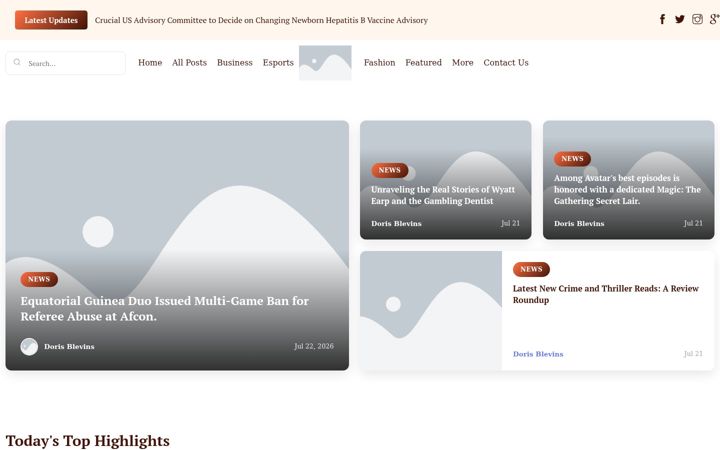Click Jul 21 date on Crime Thriller card
Image resolution: width=720 pixels, height=450 pixels.
tap(693, 354)
